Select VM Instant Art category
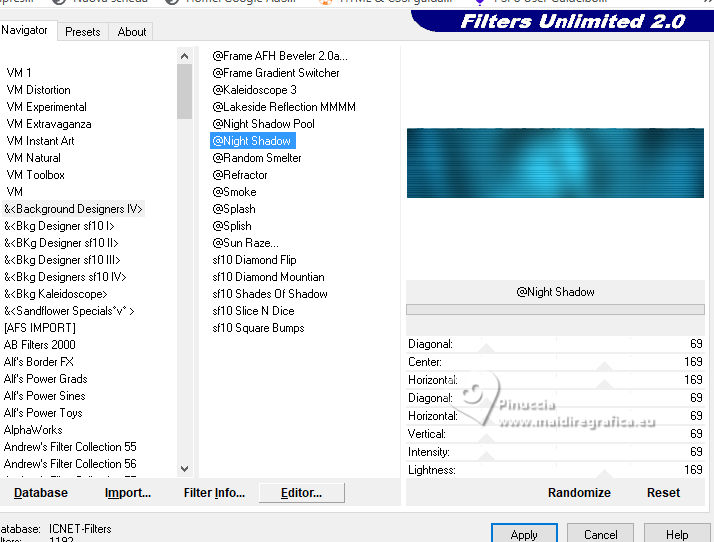714x542 pixels. click(x=40, y=141)
